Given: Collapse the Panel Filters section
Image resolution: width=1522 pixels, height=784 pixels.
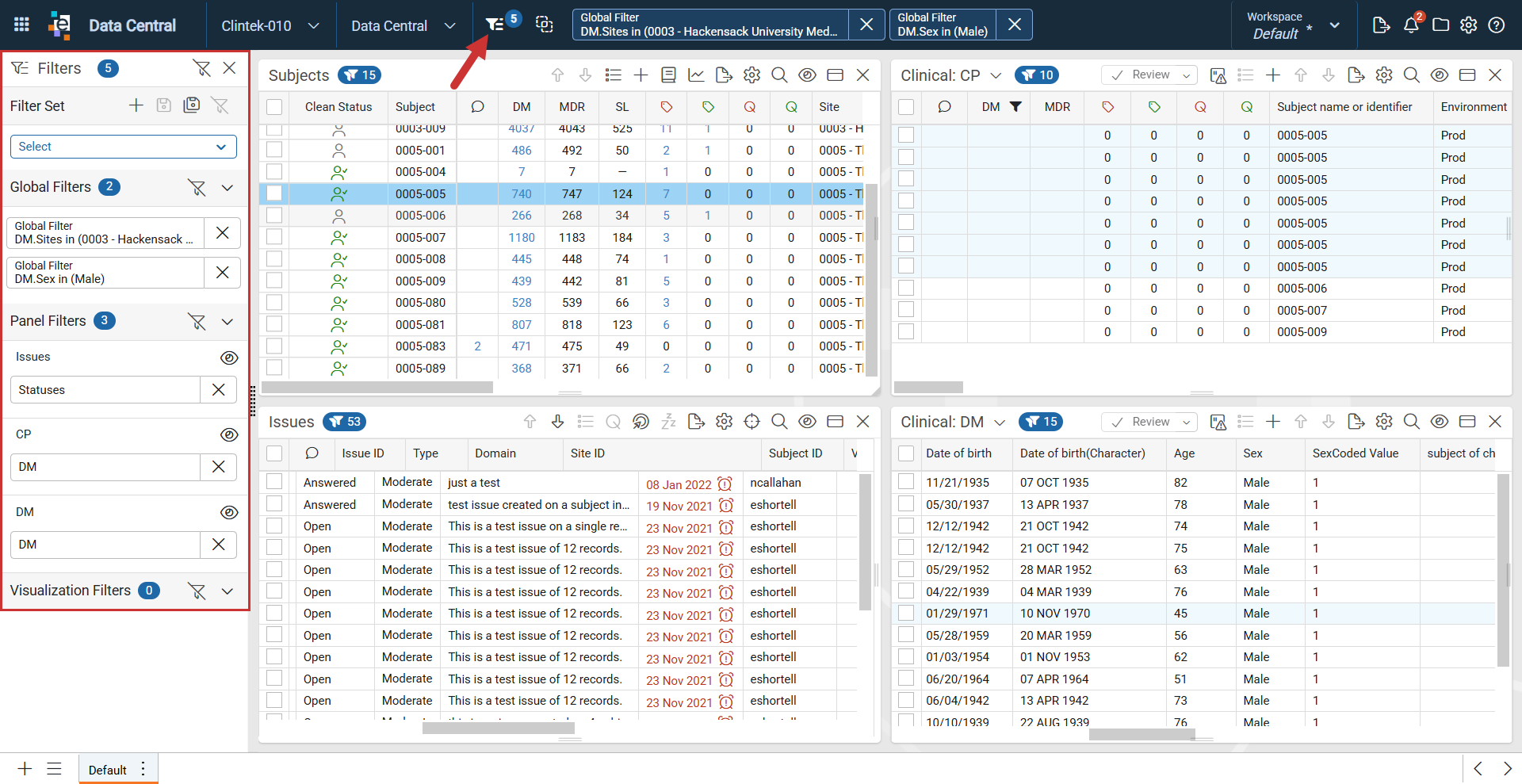Looking at the screenshot, I should (x=228, y=322).
